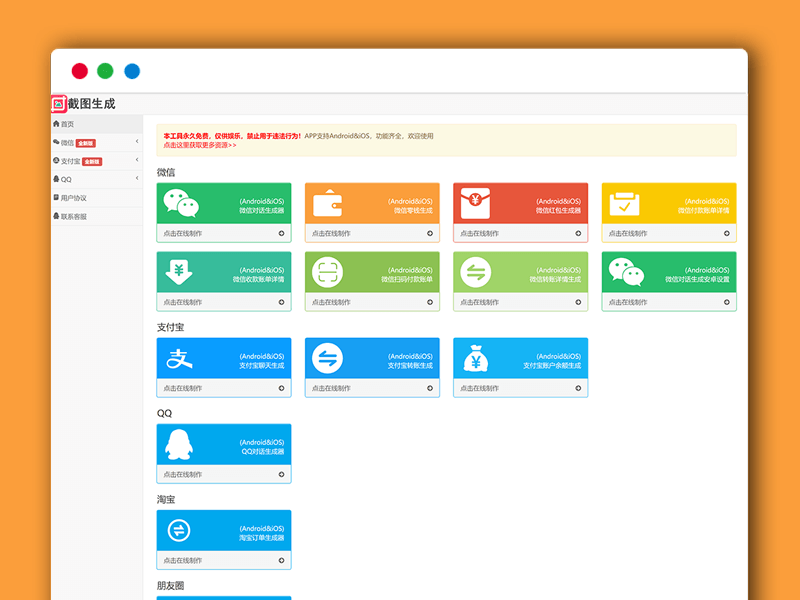The image size is (800, 600).
Task: Click the red window dot
Action: click(x=80, y=71)
